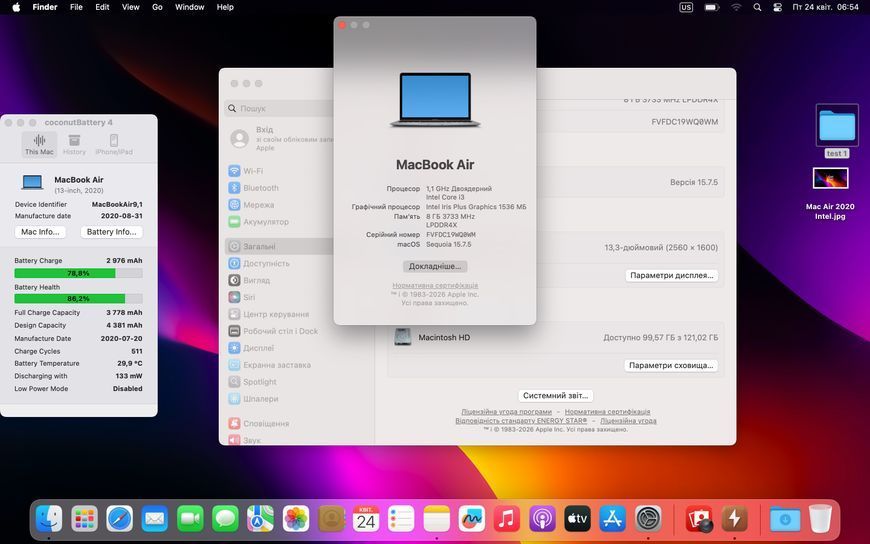Open the Edit menu
This screenshot has width=870, height=544.
tap(102, 7)
